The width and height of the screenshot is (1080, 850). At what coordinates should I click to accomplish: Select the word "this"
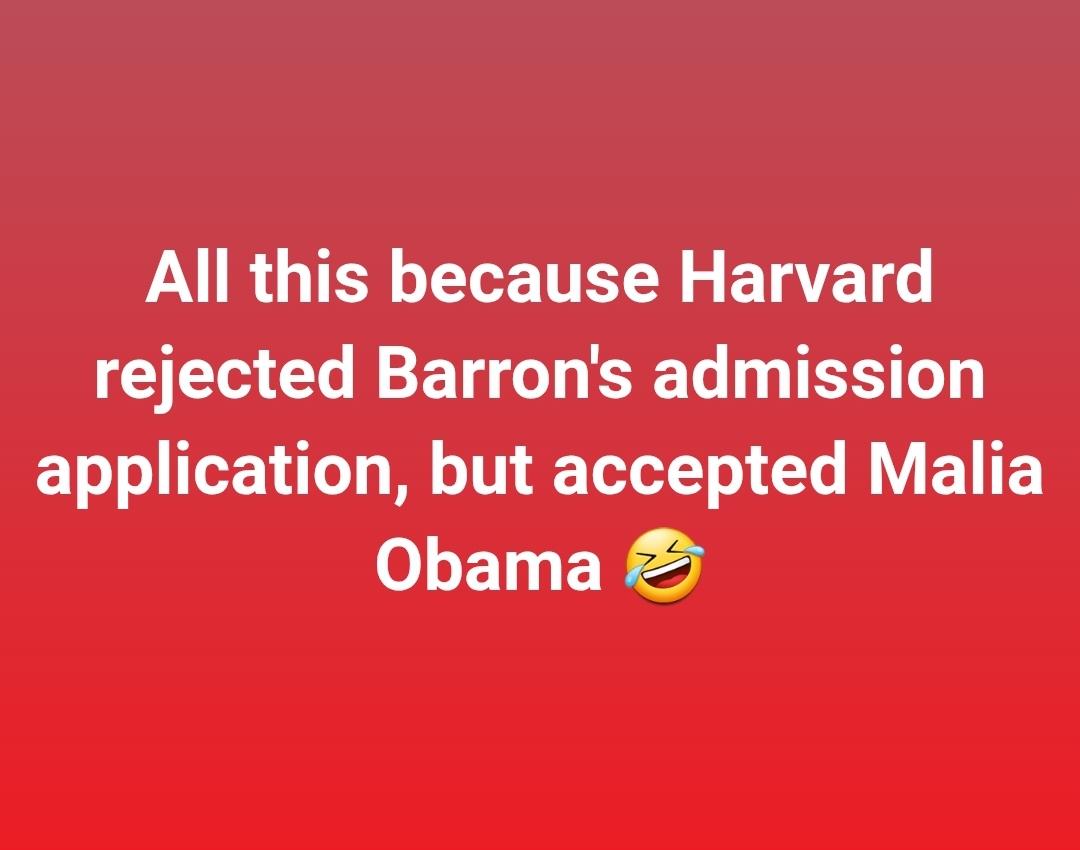309,278
